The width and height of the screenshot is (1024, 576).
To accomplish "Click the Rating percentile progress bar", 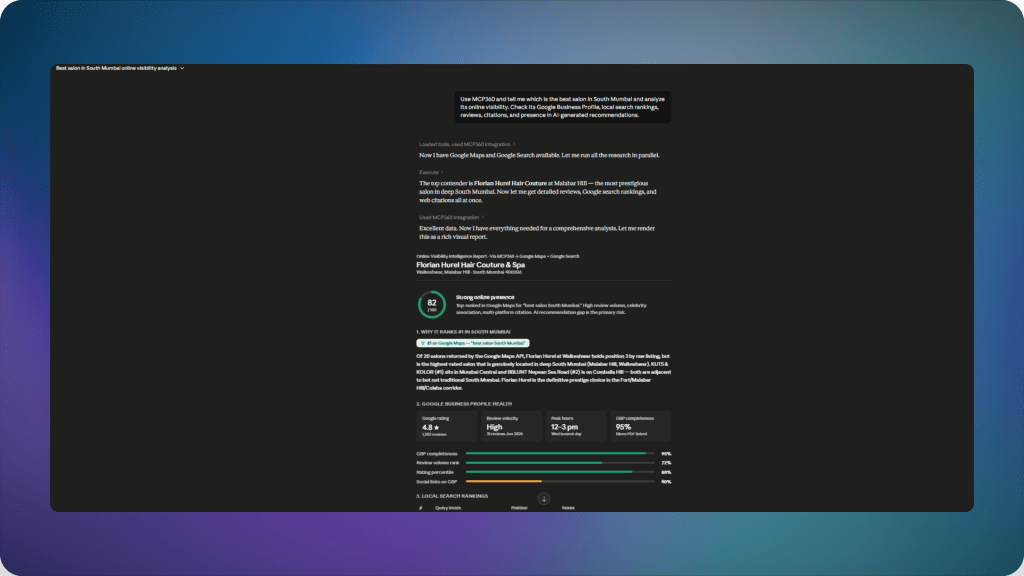I will [x=560, y=472].
